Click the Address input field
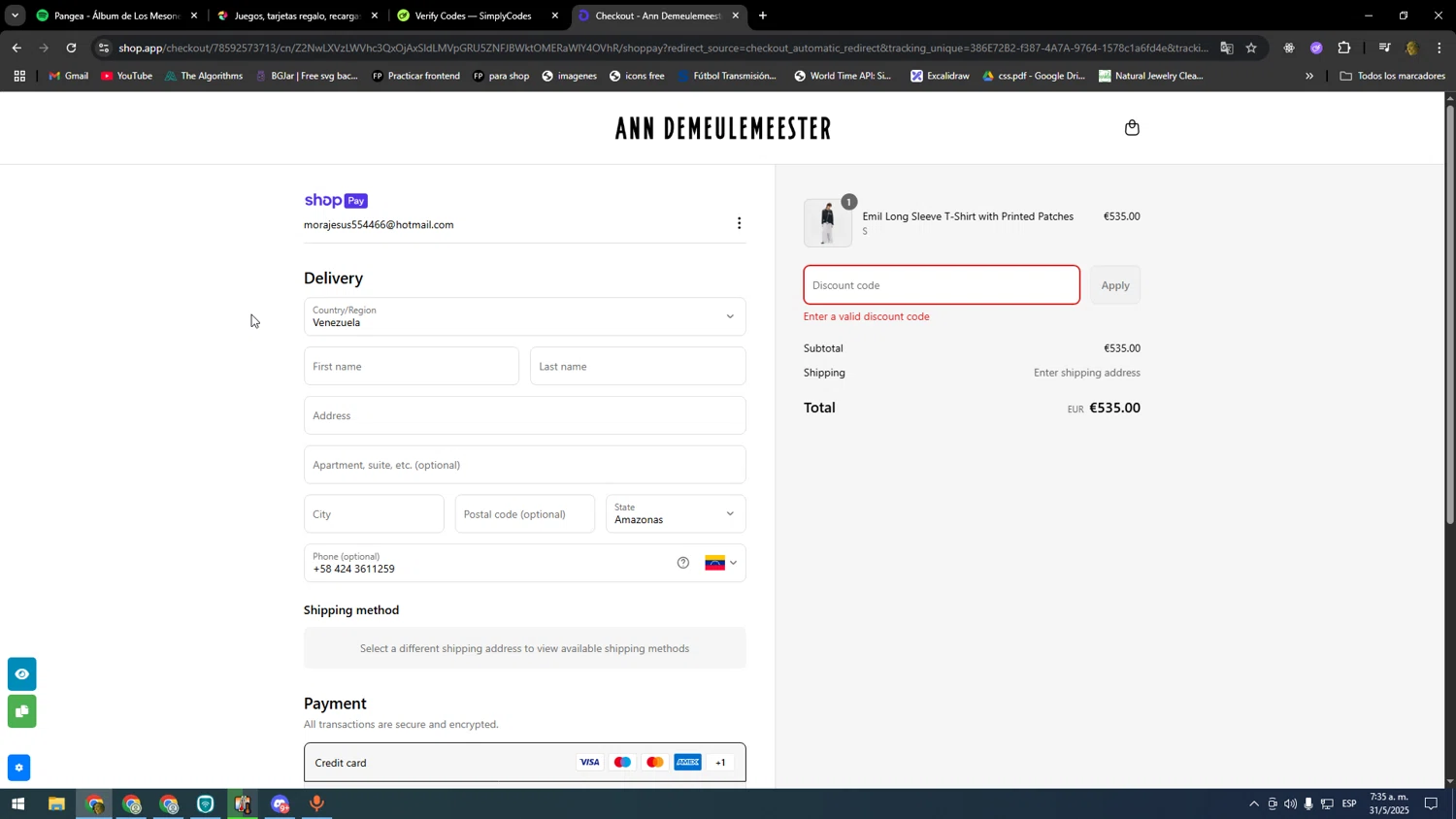1456x819 pixels. [x=525, y=415]
